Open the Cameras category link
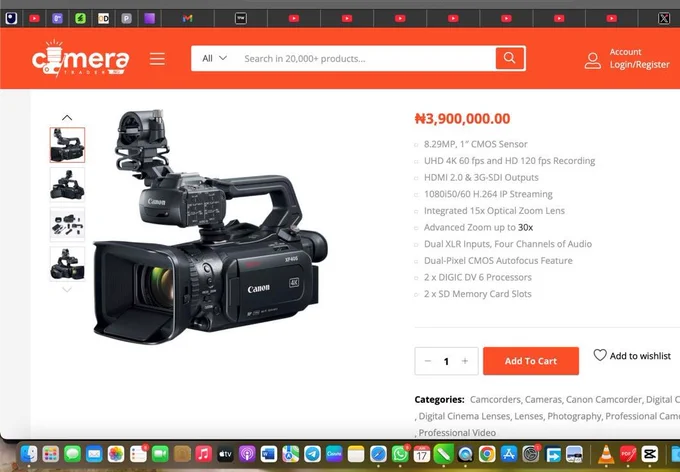 543,399
